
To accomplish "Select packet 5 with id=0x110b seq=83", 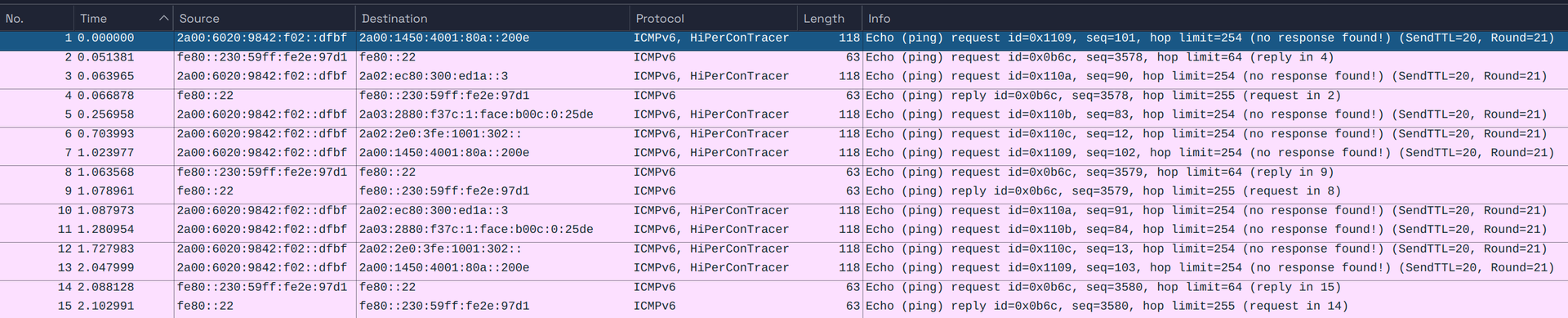I will (x=784, y=114).
